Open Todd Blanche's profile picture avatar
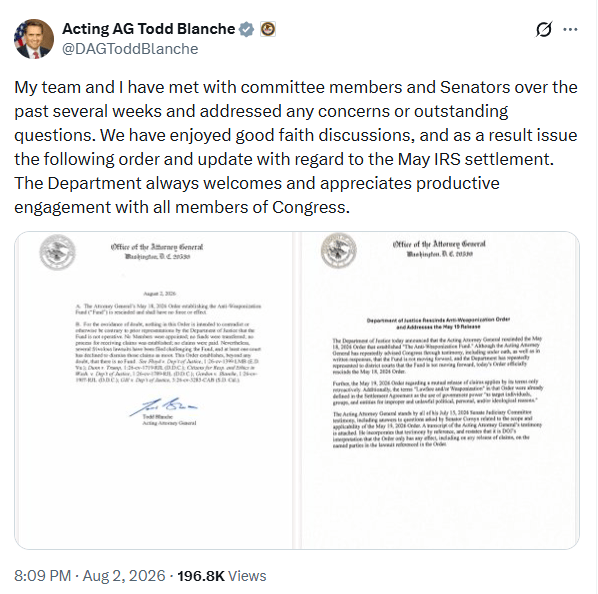The image size is (598, 594). pos(34,39)
